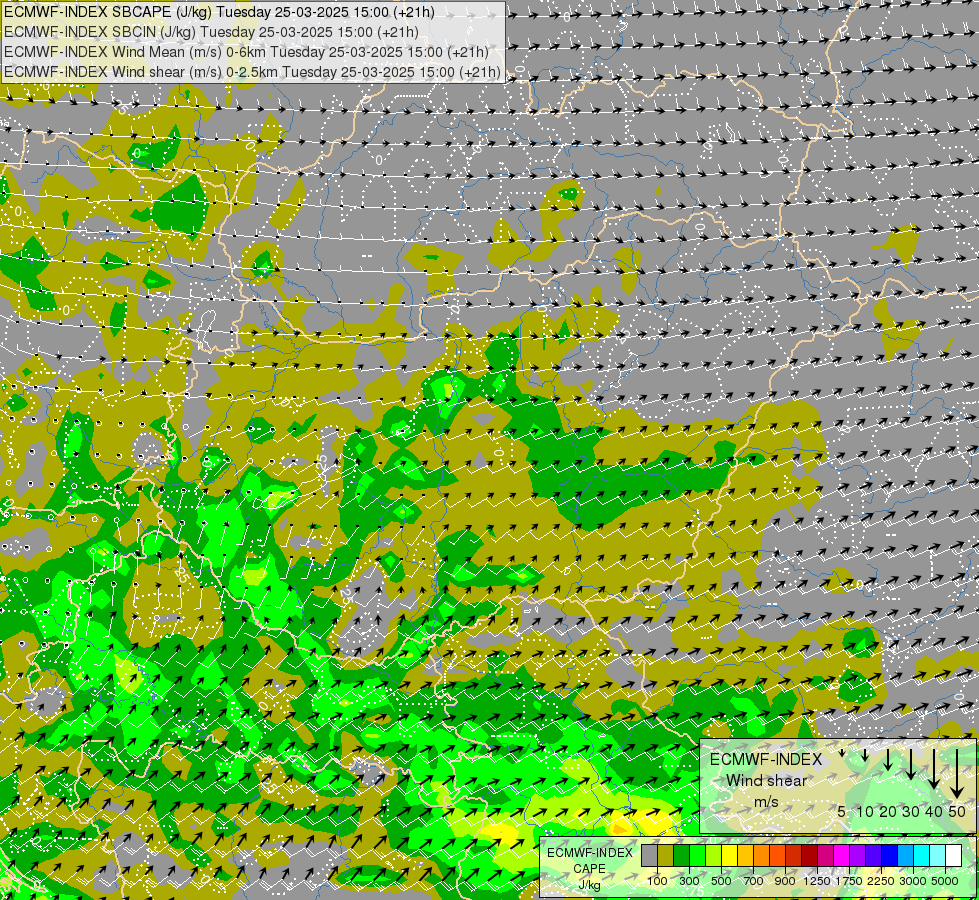Click the pure blue CAPE legend swatch
The width and height of the screenshot is (979, 900).
[x=889, y=855]
